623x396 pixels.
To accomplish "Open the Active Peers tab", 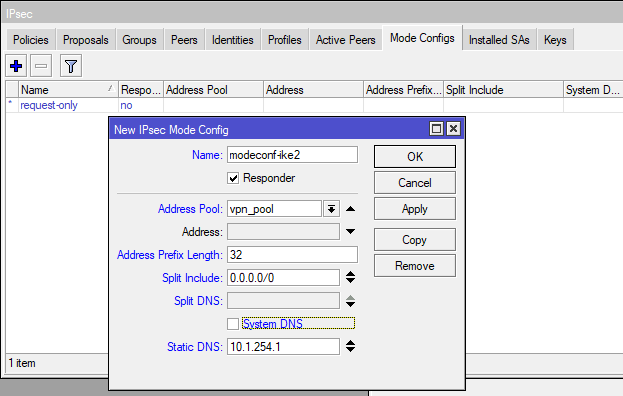I will 346,40.
